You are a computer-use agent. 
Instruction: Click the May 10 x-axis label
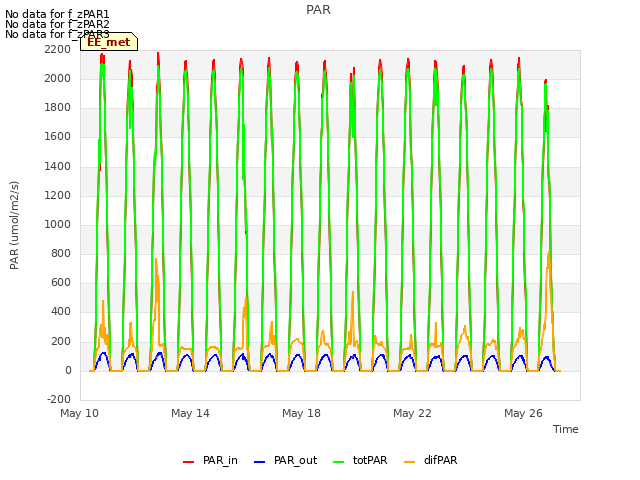tap(80, 413)
